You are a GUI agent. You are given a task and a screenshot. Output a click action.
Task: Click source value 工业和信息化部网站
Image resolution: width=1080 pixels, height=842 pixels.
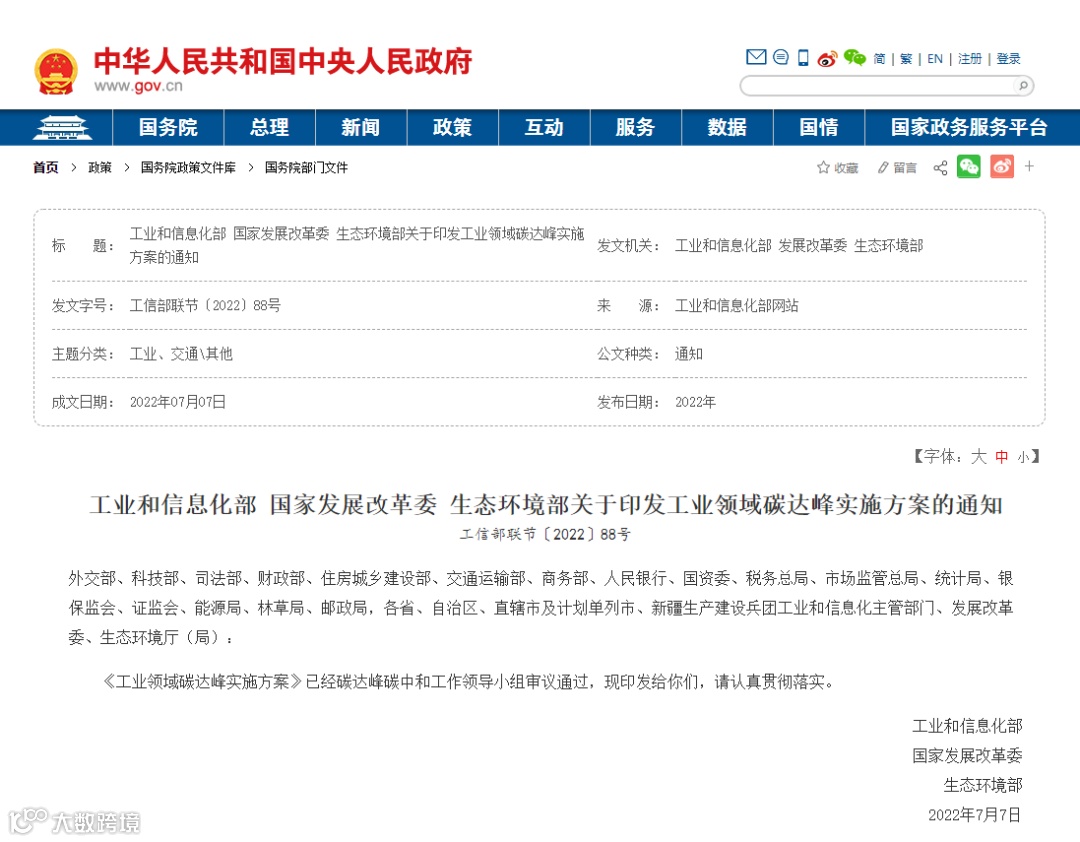[736, 305]
